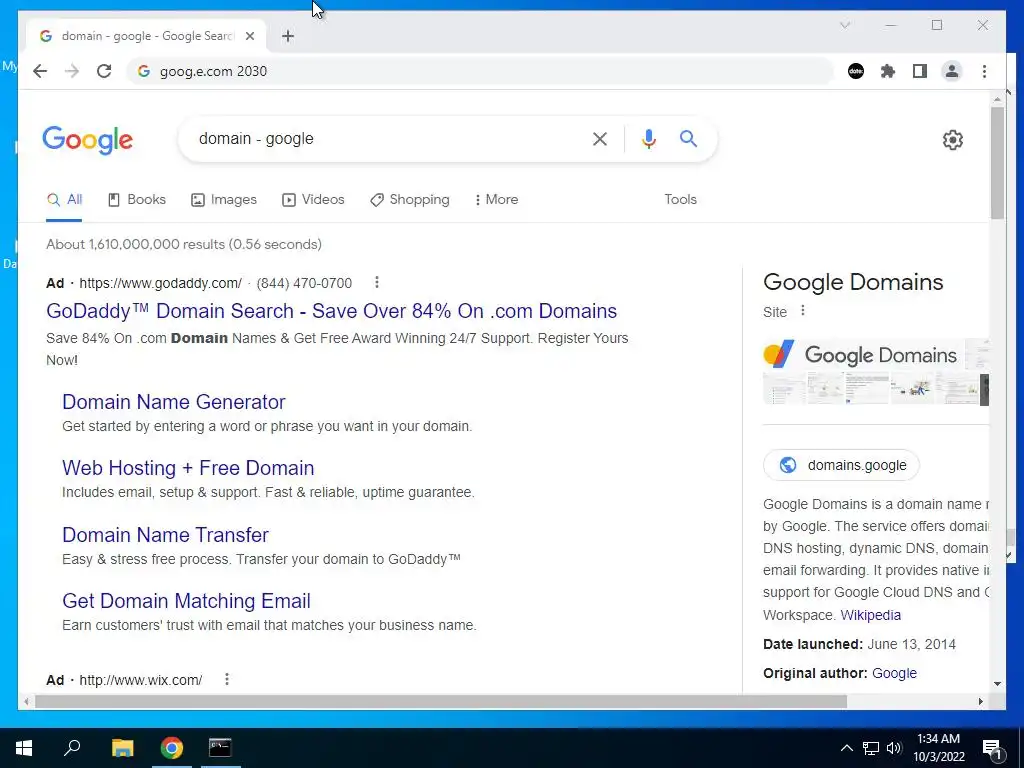Click the vertical scrollbar down arrow
The height and width of the screenshot is (768, 1024).
click(x=997, y=684)
